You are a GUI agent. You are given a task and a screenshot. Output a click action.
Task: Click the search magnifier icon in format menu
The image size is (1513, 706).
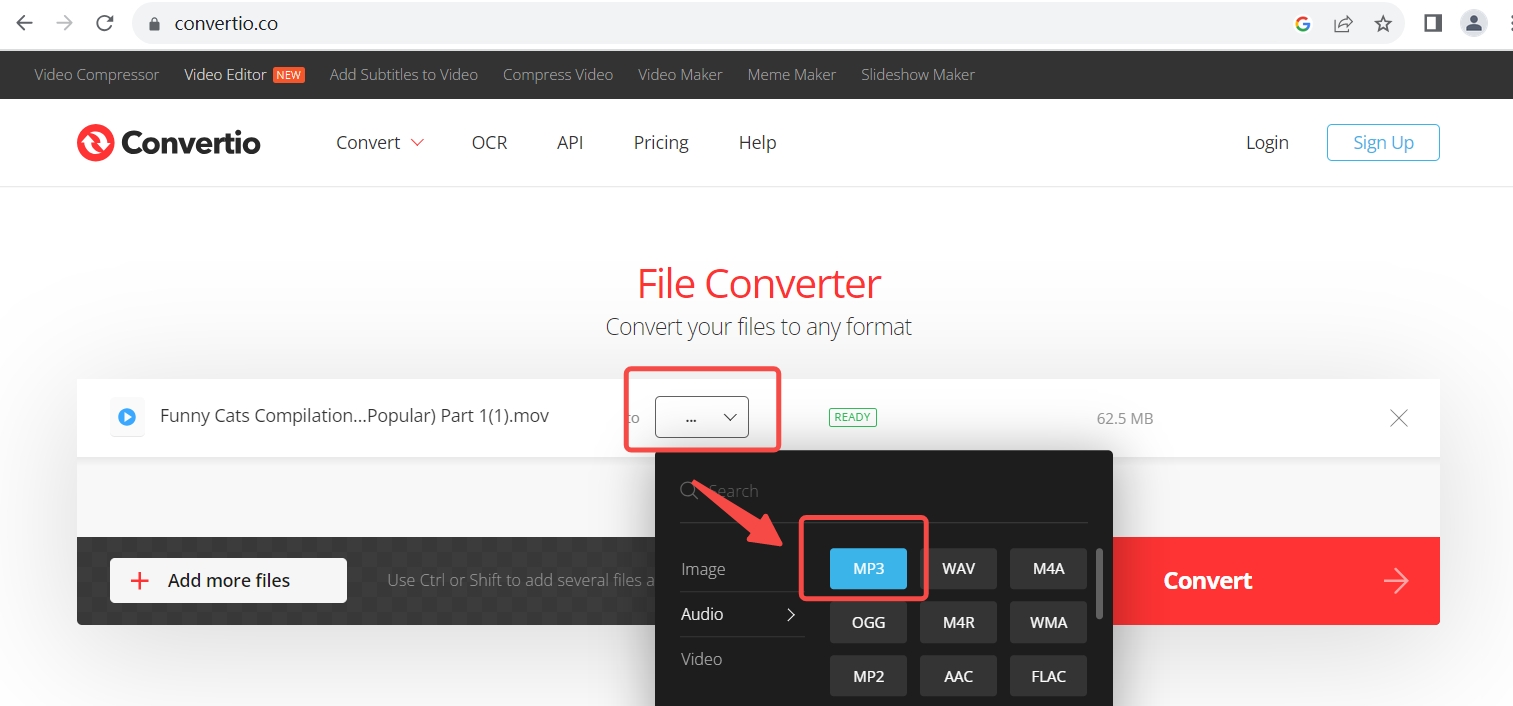(x=688, y=490)
